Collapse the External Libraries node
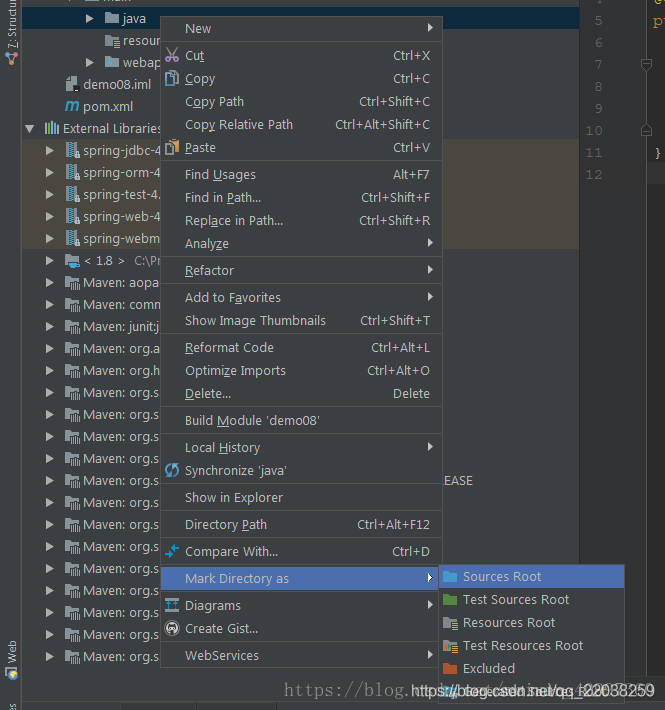 tap(30, 129)
